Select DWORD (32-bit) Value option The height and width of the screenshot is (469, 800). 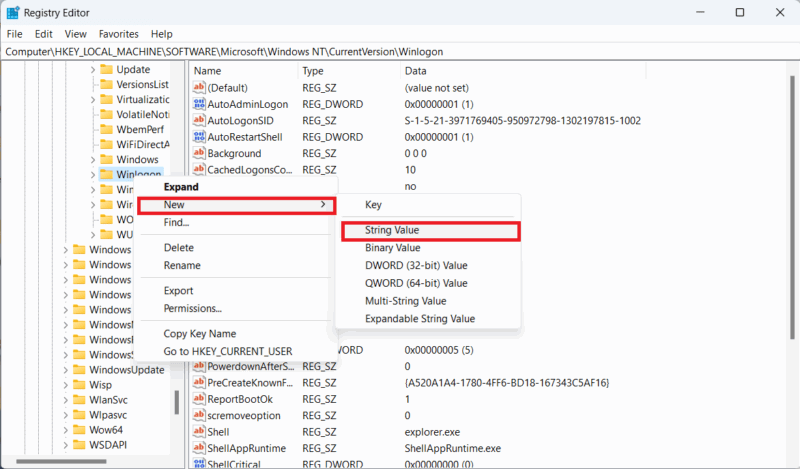(x=416, y=266)
